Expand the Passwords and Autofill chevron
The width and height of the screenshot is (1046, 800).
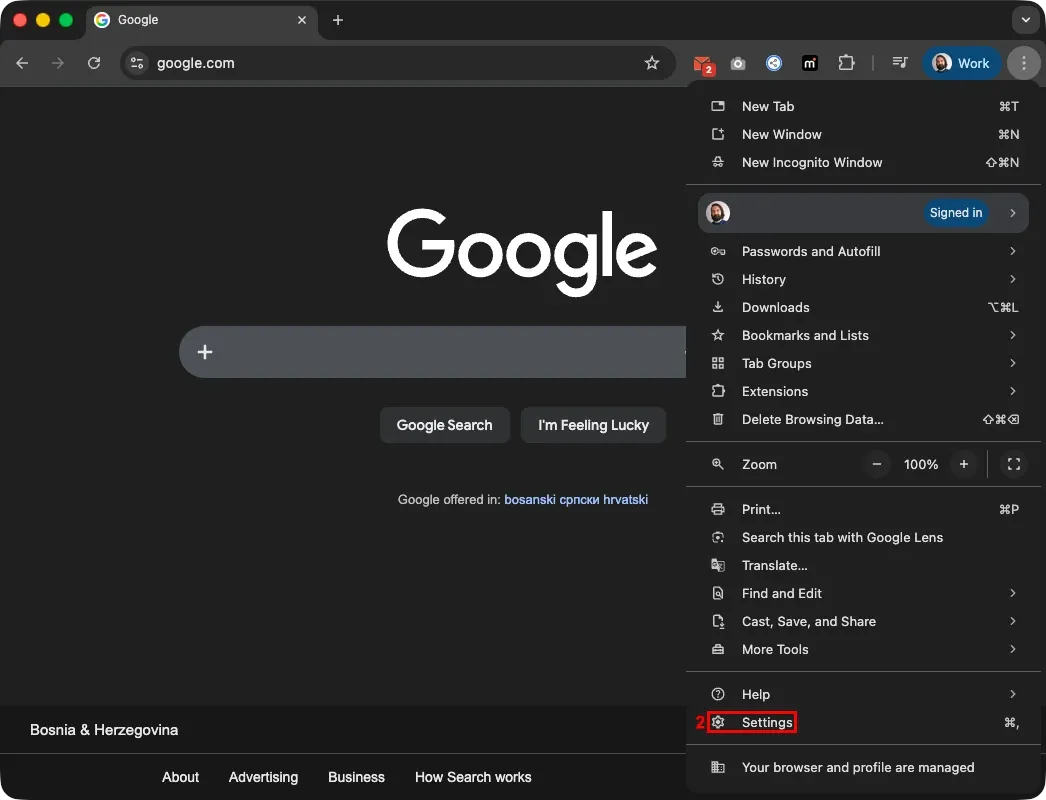[1013, 252]
